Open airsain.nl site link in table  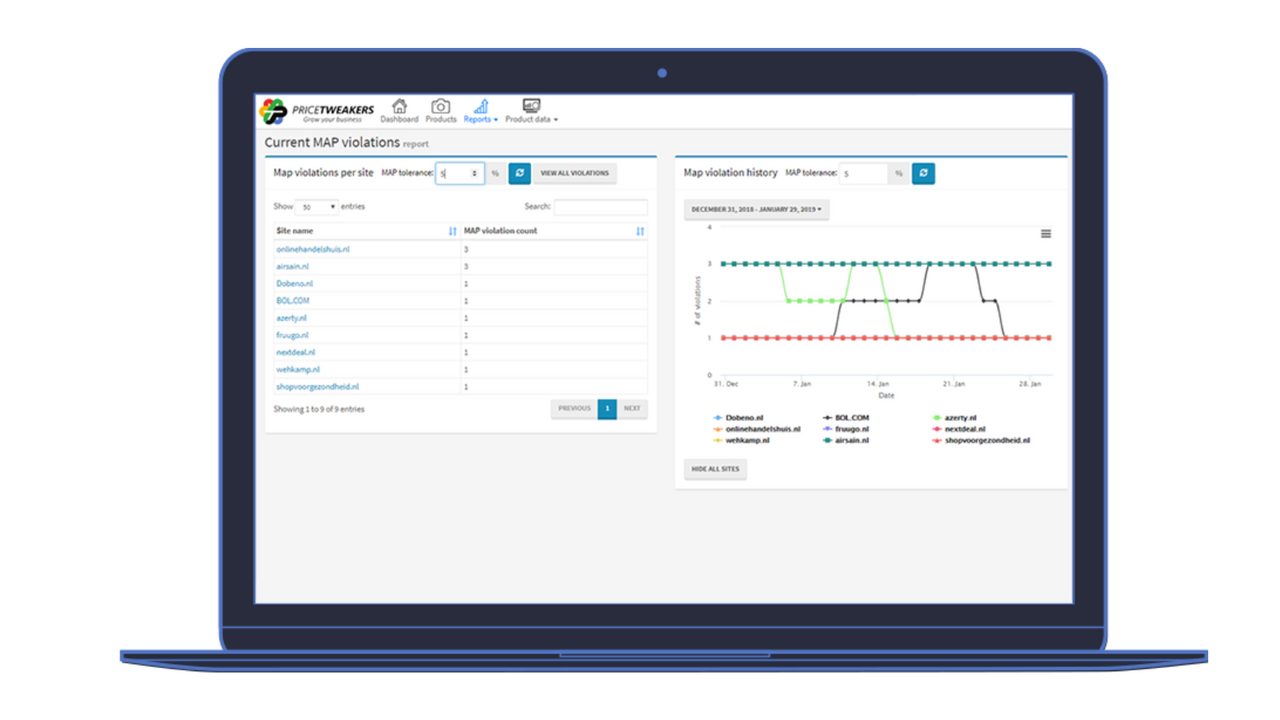coord(293,266)
